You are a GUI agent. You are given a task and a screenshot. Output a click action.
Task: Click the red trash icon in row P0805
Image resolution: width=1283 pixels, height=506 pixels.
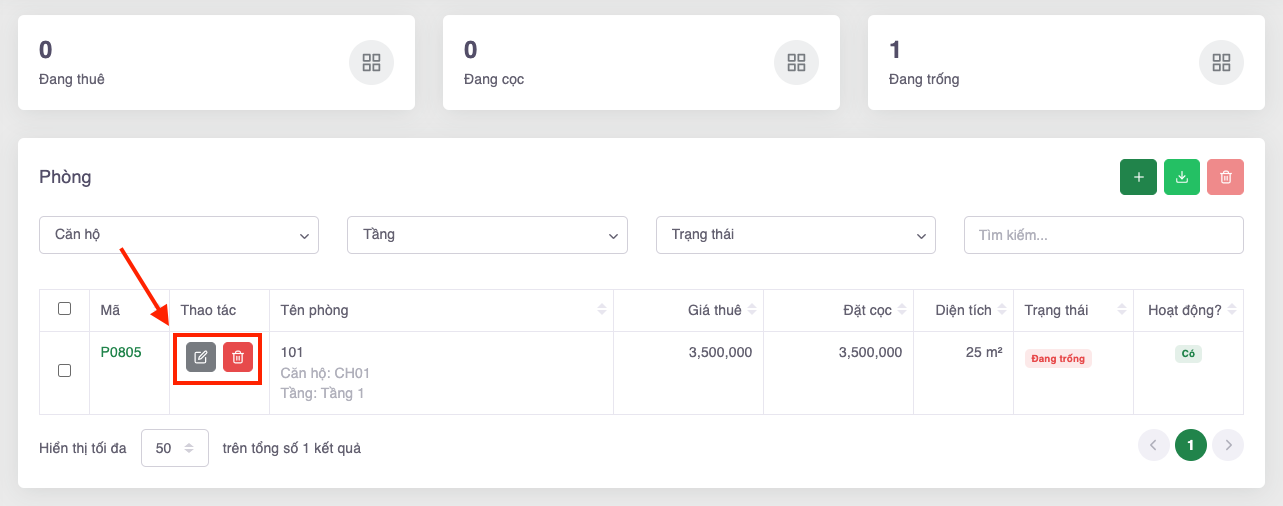(238, 357)
